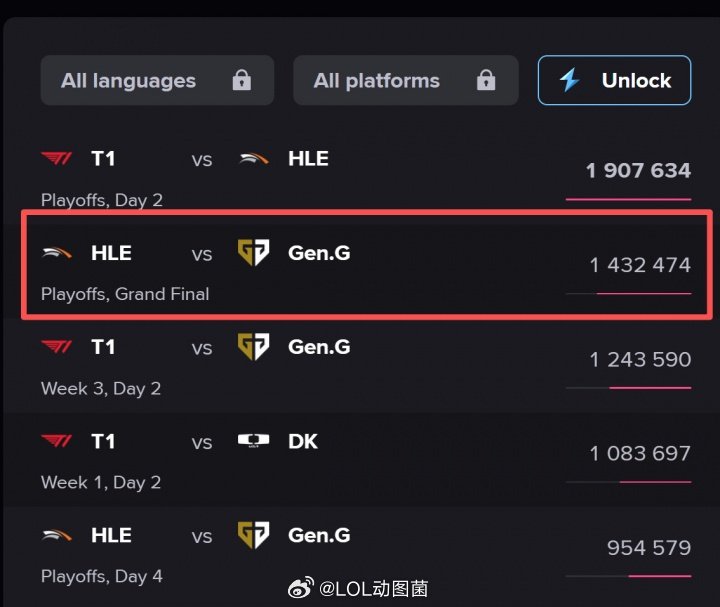Click Gen.G logo in the Playoffs Day 4 row
720x607 pixels.
click(x=253, y=535)
